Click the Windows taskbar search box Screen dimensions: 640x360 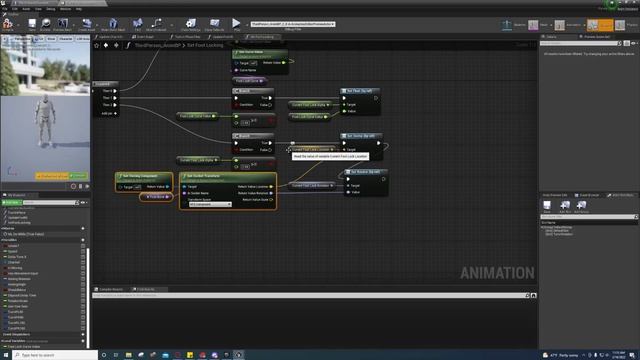pyautogui.click(x=55, y=355)
